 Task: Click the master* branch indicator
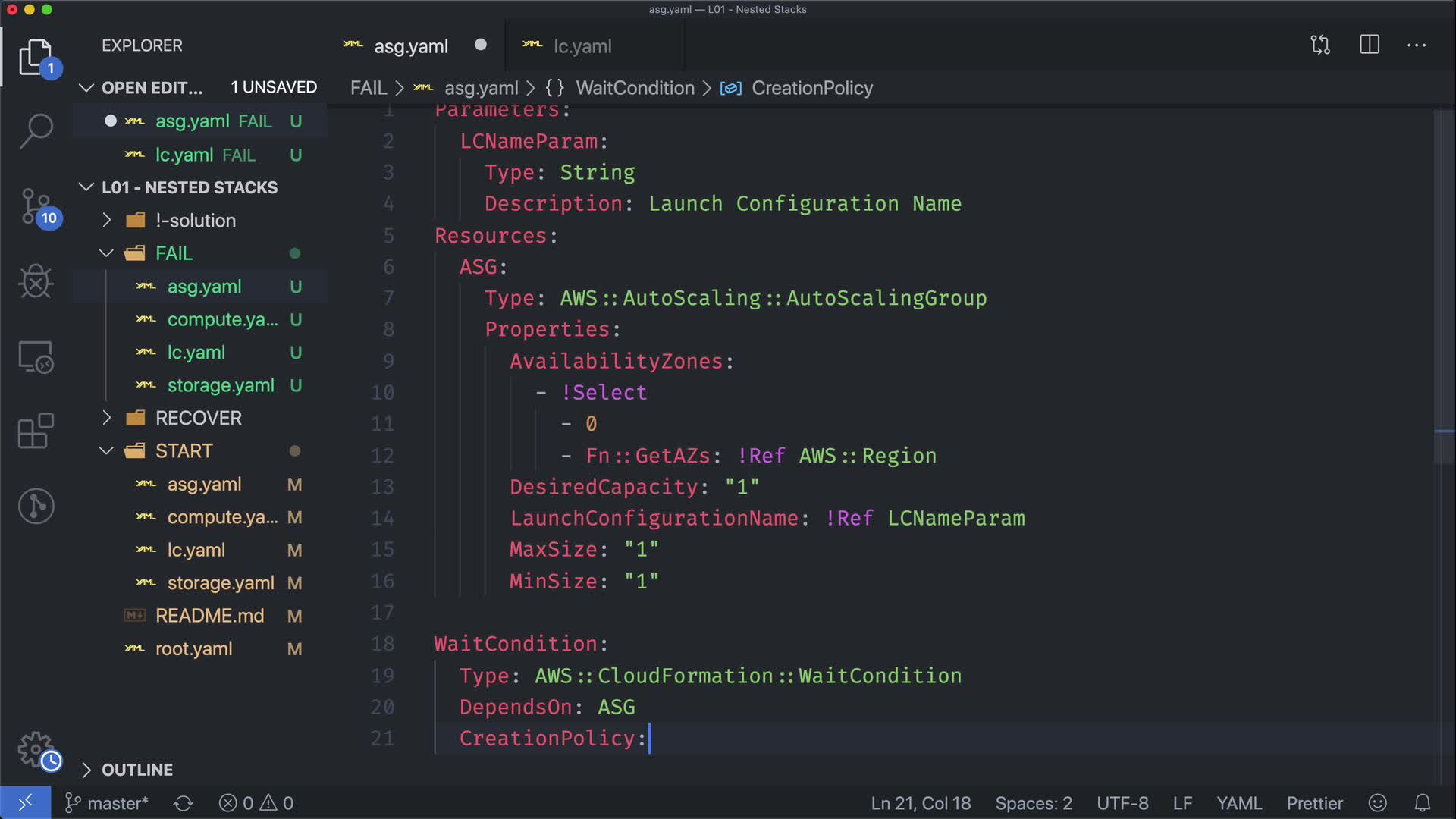click(107, 803)
